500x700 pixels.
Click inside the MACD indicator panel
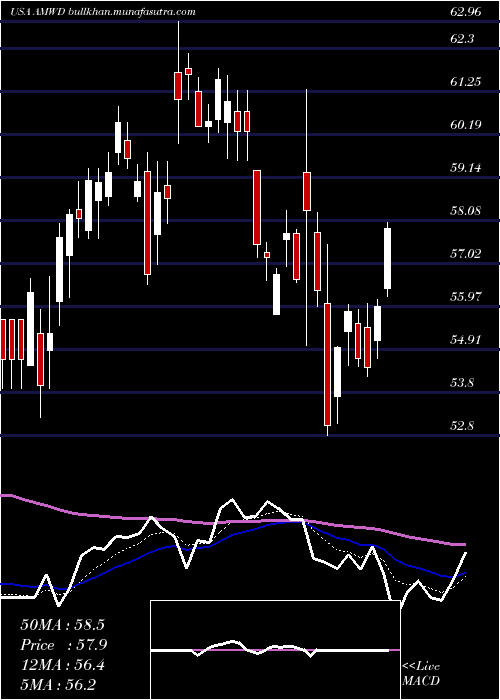(275, 650)
